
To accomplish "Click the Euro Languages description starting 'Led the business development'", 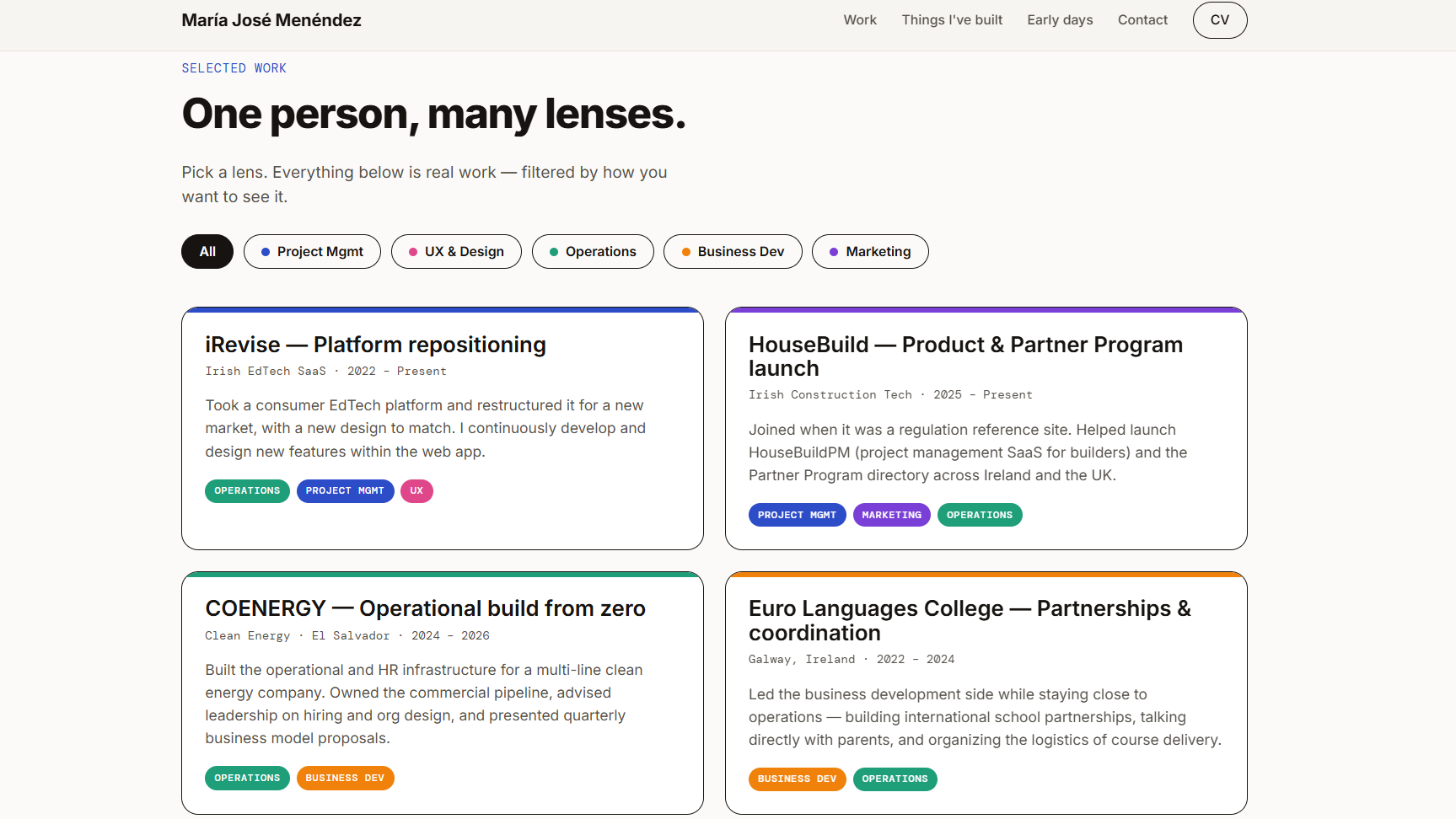I will (x=985, y=717).
